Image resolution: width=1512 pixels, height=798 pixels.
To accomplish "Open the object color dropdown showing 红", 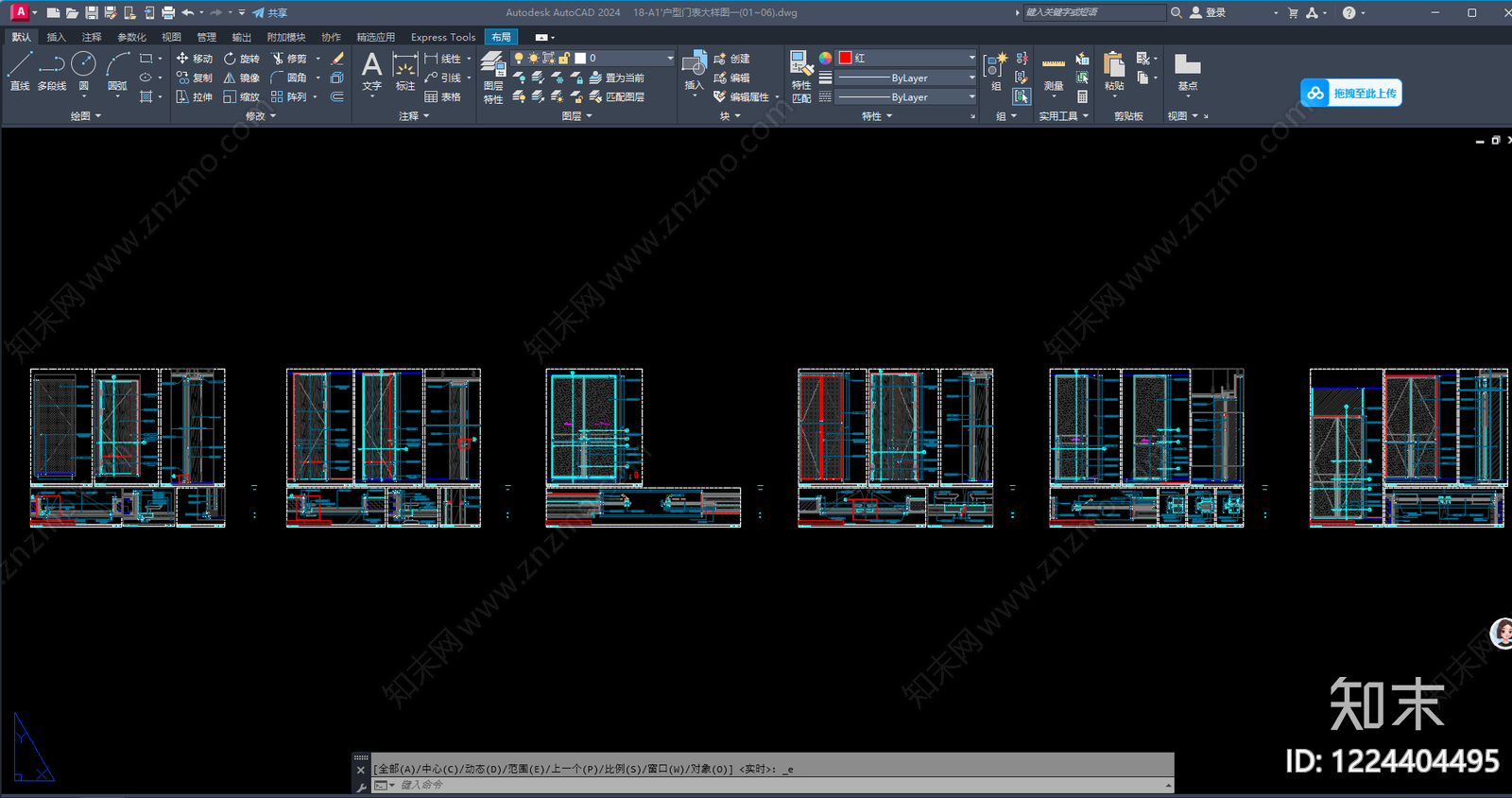I will coord(906,58).
